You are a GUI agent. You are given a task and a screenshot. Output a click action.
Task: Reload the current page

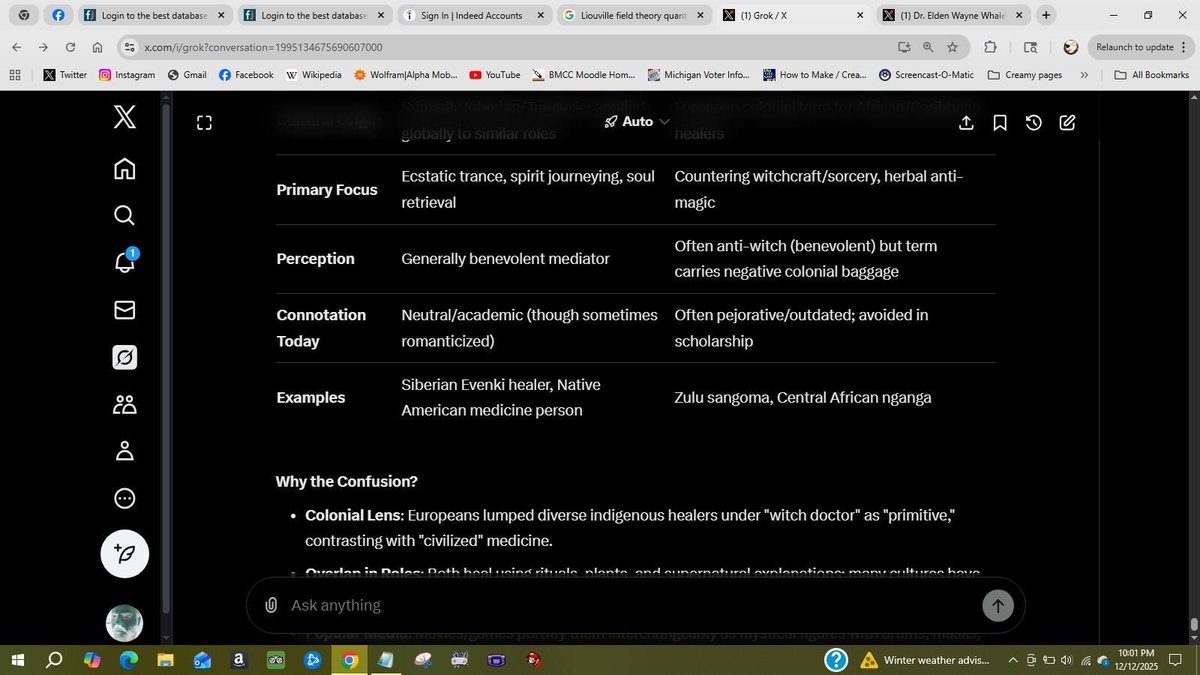coord(70,47)
